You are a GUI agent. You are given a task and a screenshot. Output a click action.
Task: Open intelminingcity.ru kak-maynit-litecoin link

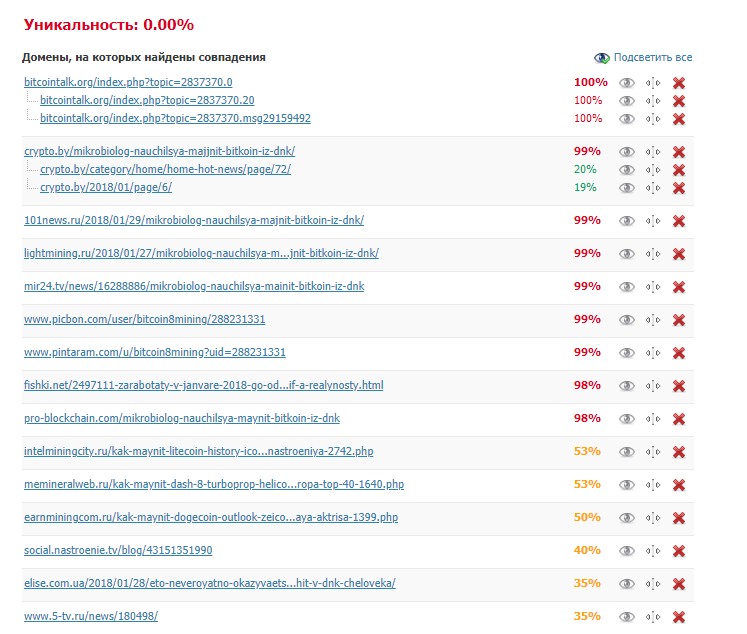(199, 451)
